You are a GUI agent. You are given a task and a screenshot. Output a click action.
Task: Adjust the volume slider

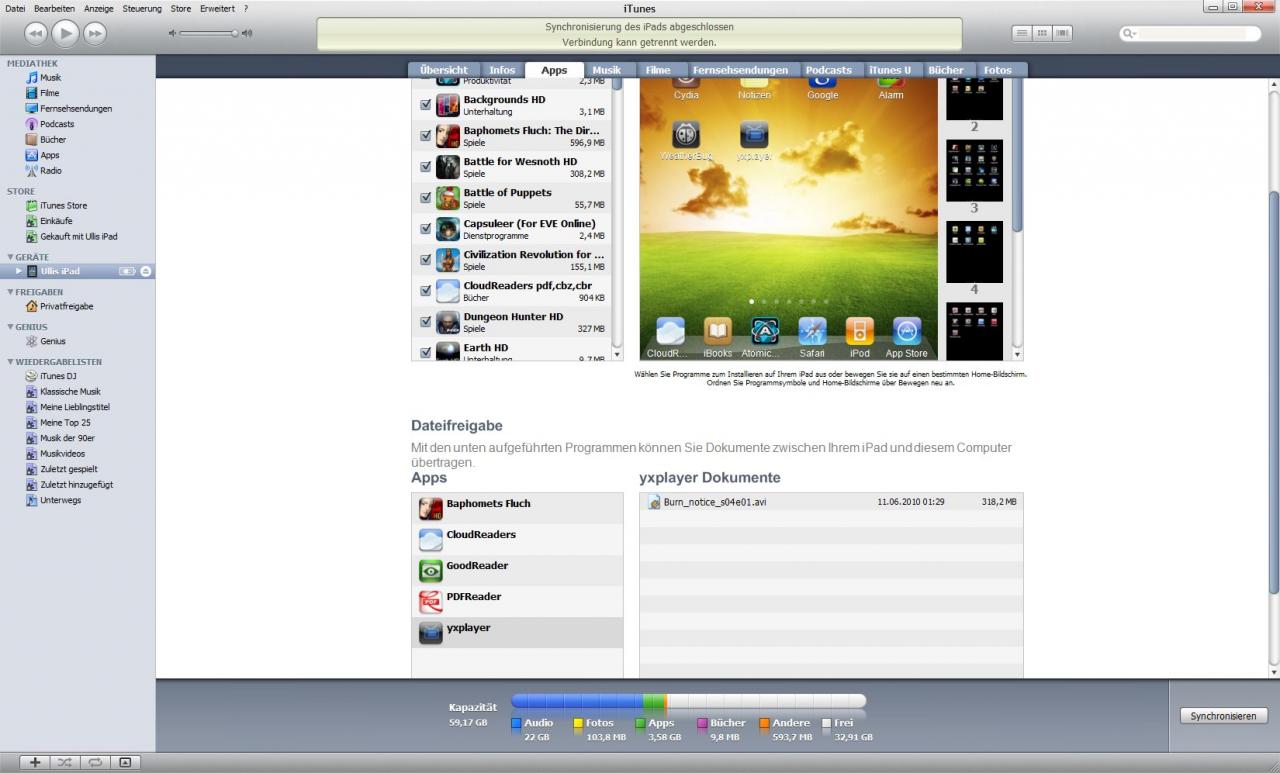[210, 33]
